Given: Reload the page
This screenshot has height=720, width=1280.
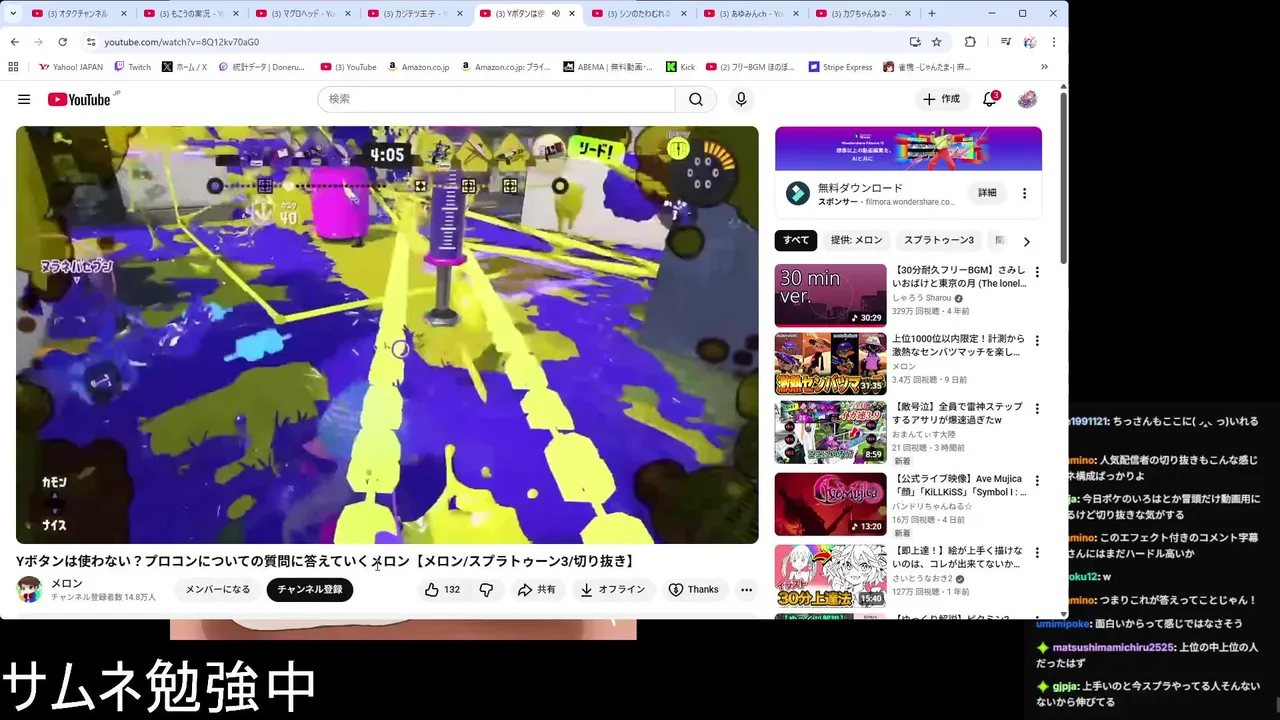Looking at the screenshot, I should coord(62,42).
